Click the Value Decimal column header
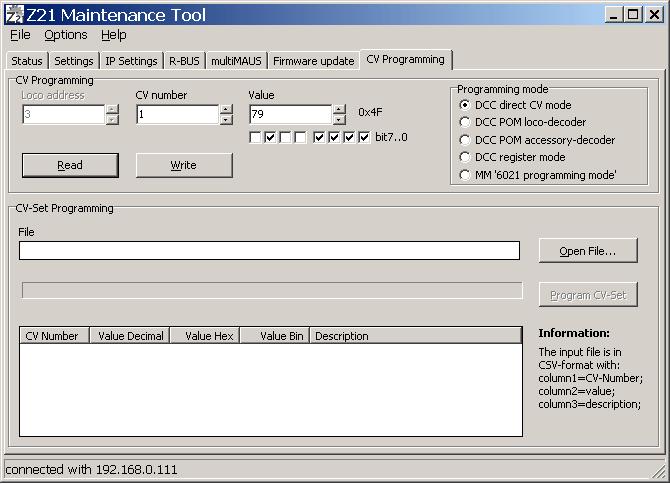The image size is (670, 484). (130, 336)
